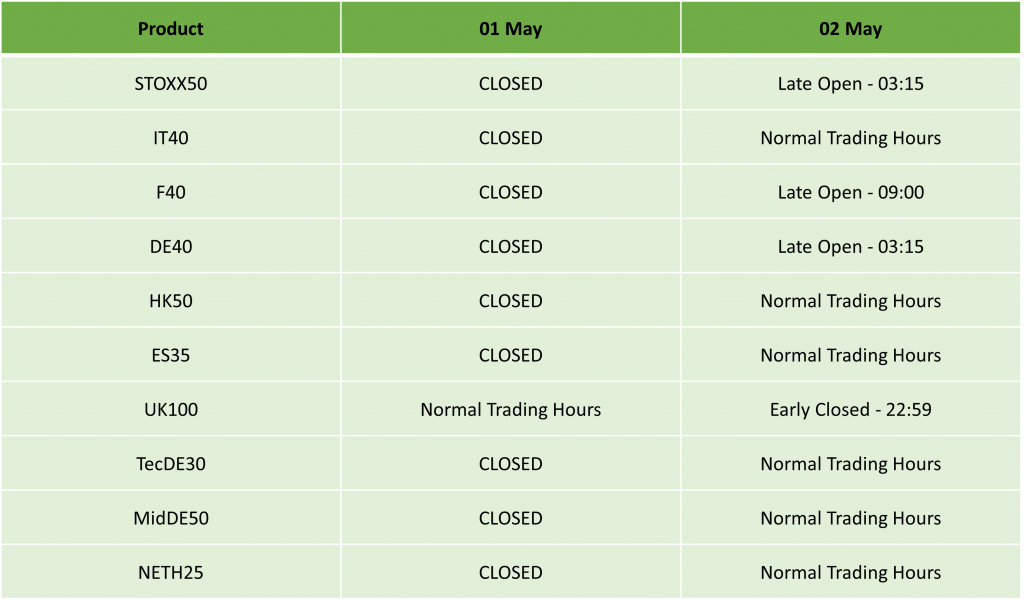
Task: Select STOXX50 Late Open - 03:15 cell
Action: [x=850, y=84]
